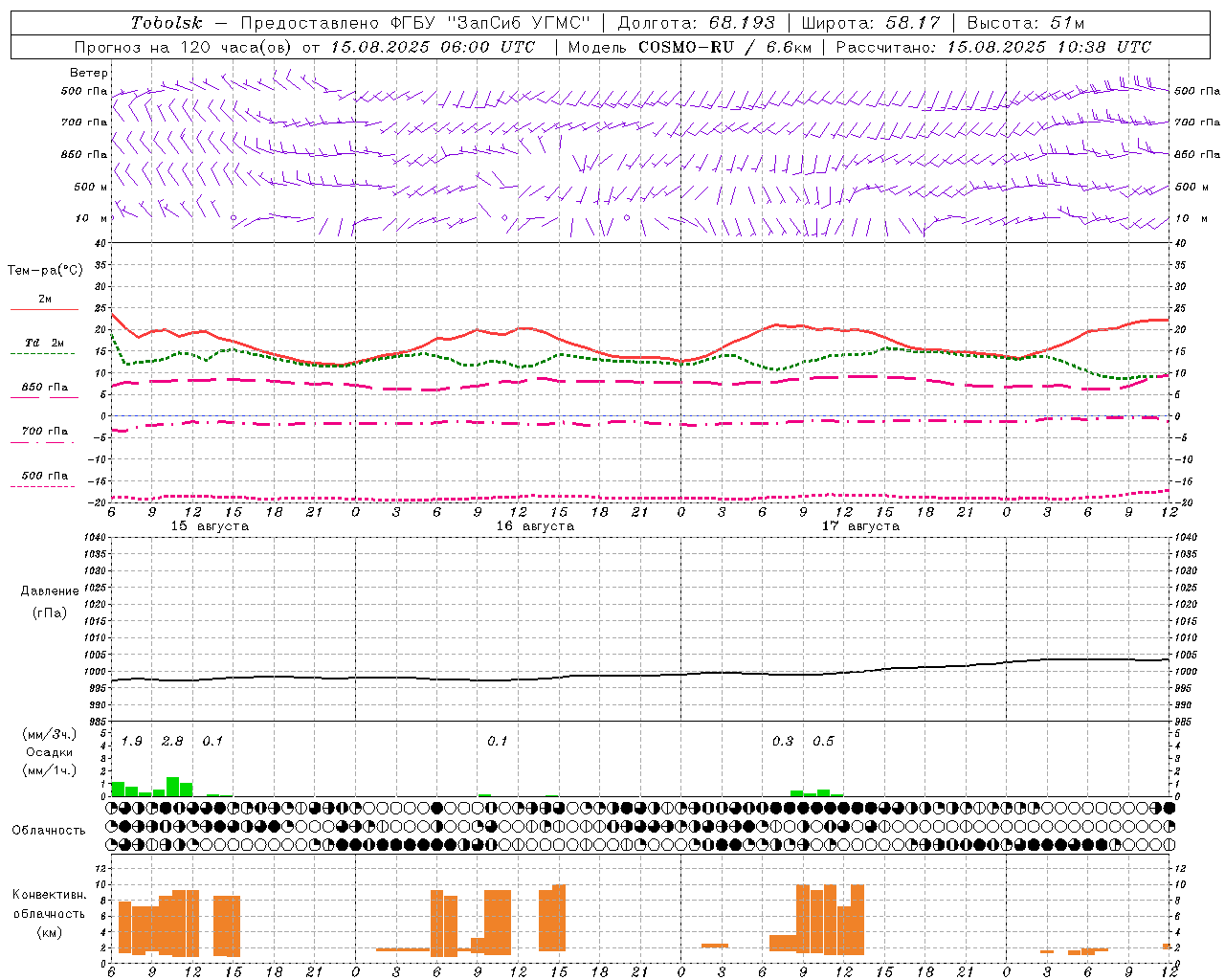This screenshot has width=1225, height=980.
Task: Select the 500 гПа temperature legend entry
Action: (x=45, y=476)
